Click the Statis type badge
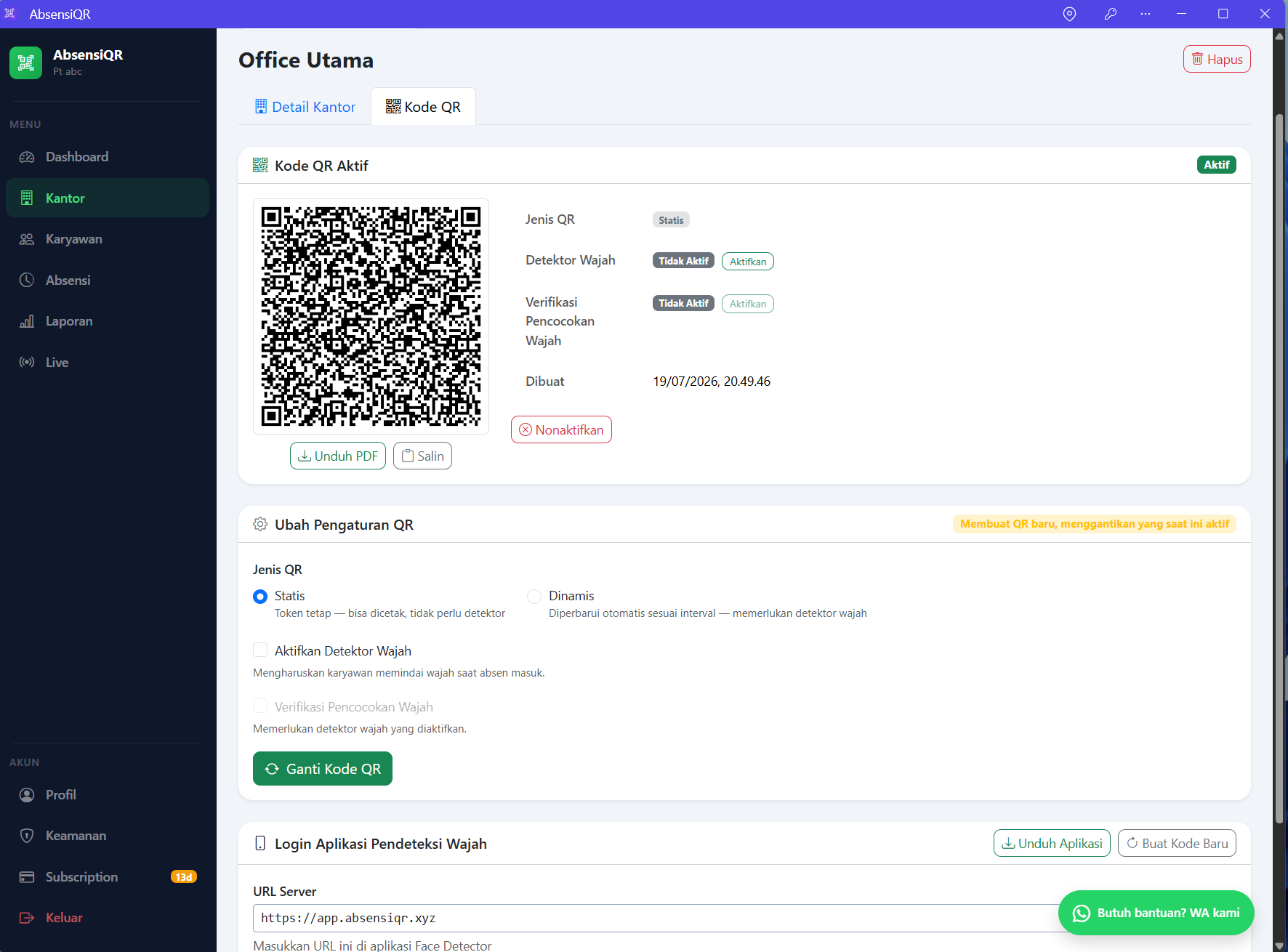The image size is (1288, 952). [671, 220]
